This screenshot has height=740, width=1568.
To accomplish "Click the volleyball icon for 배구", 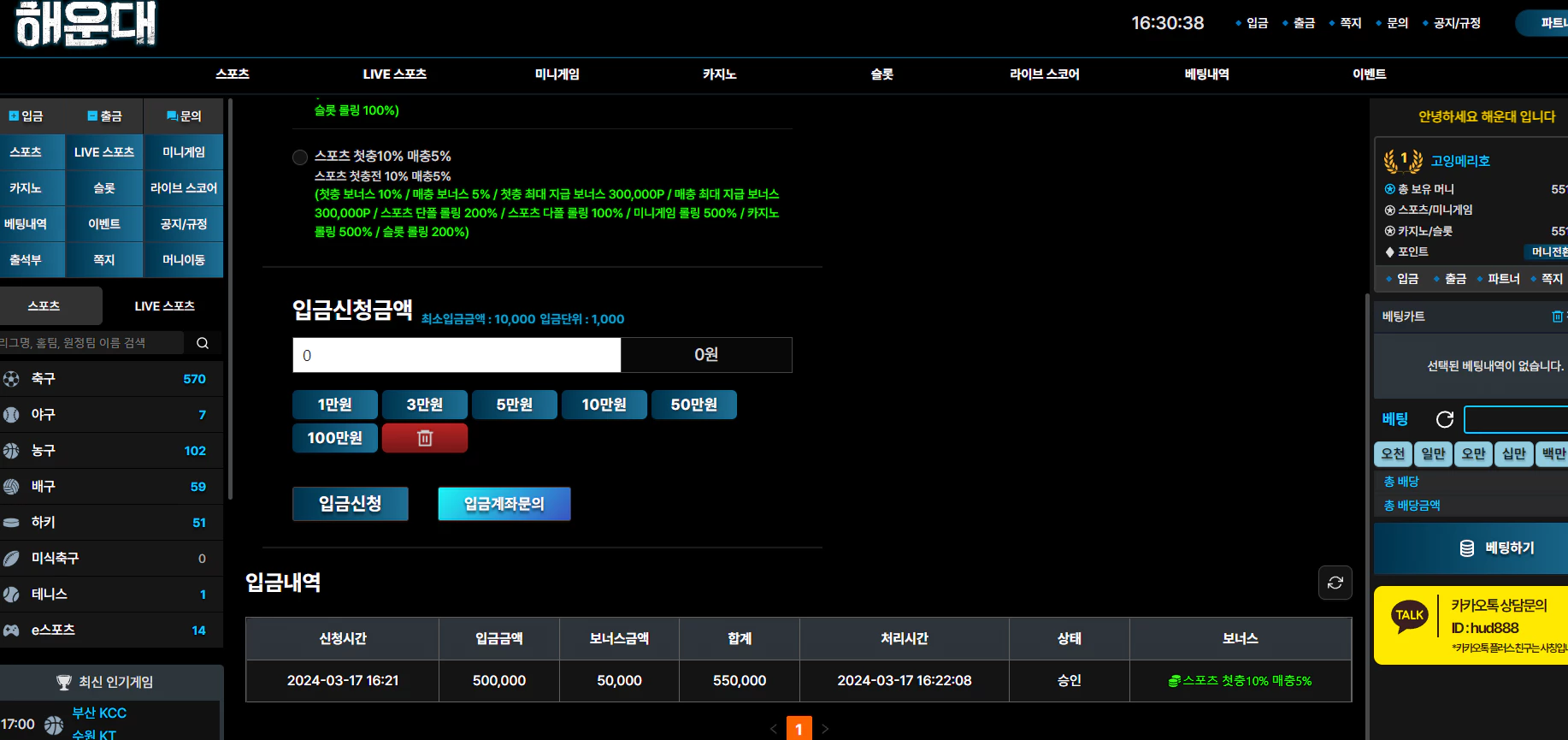I will pyautogui.click(x=11, y=487).
